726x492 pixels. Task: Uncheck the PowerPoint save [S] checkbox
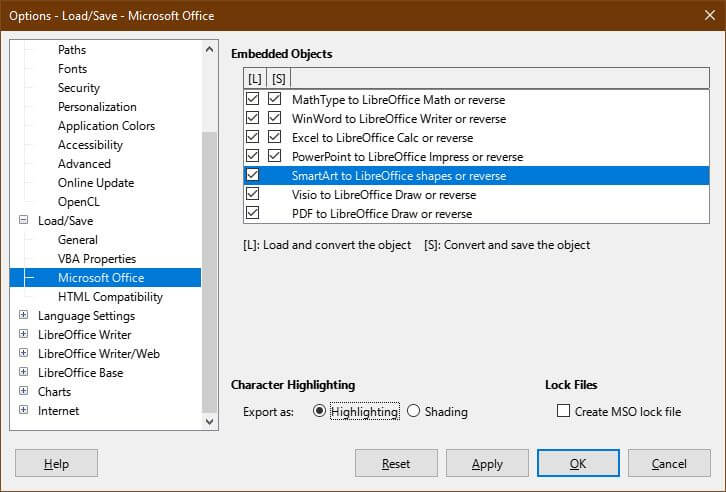275,157
